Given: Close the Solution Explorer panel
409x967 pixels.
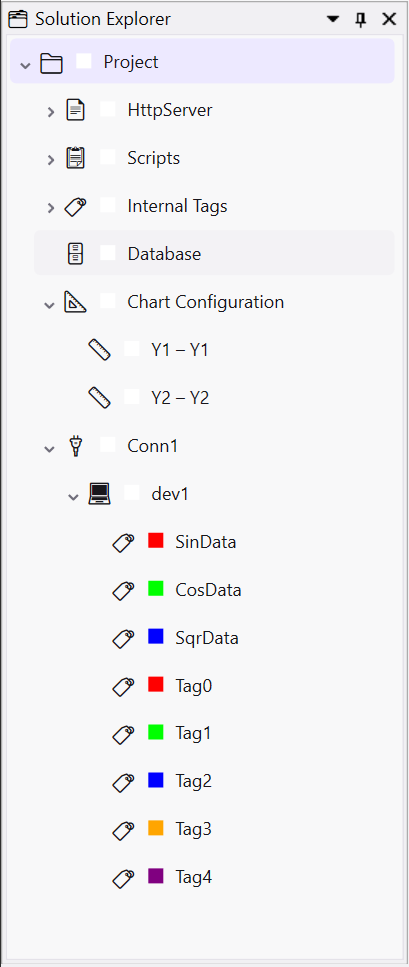Looking at the screenshot, I should click(389, 19).
